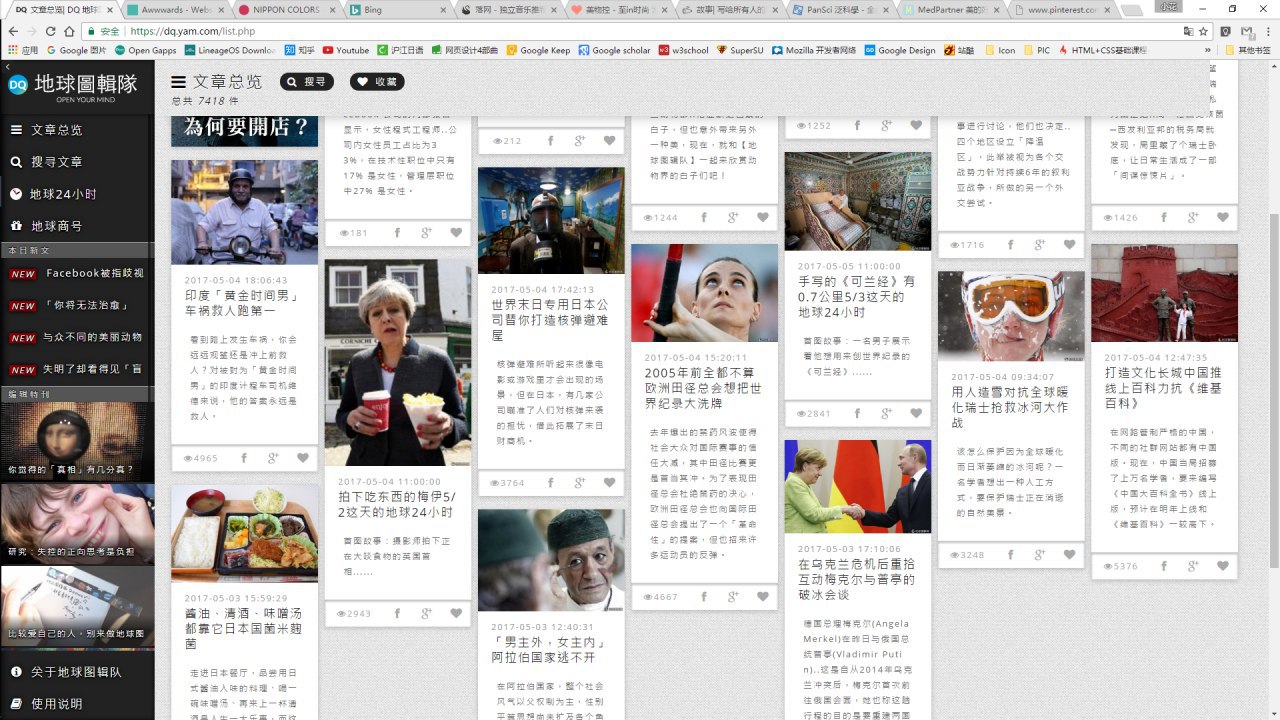1280x720 pixels.
Task: Favorite the 印度「黄金时间男」article with heart
Action: 303,458
